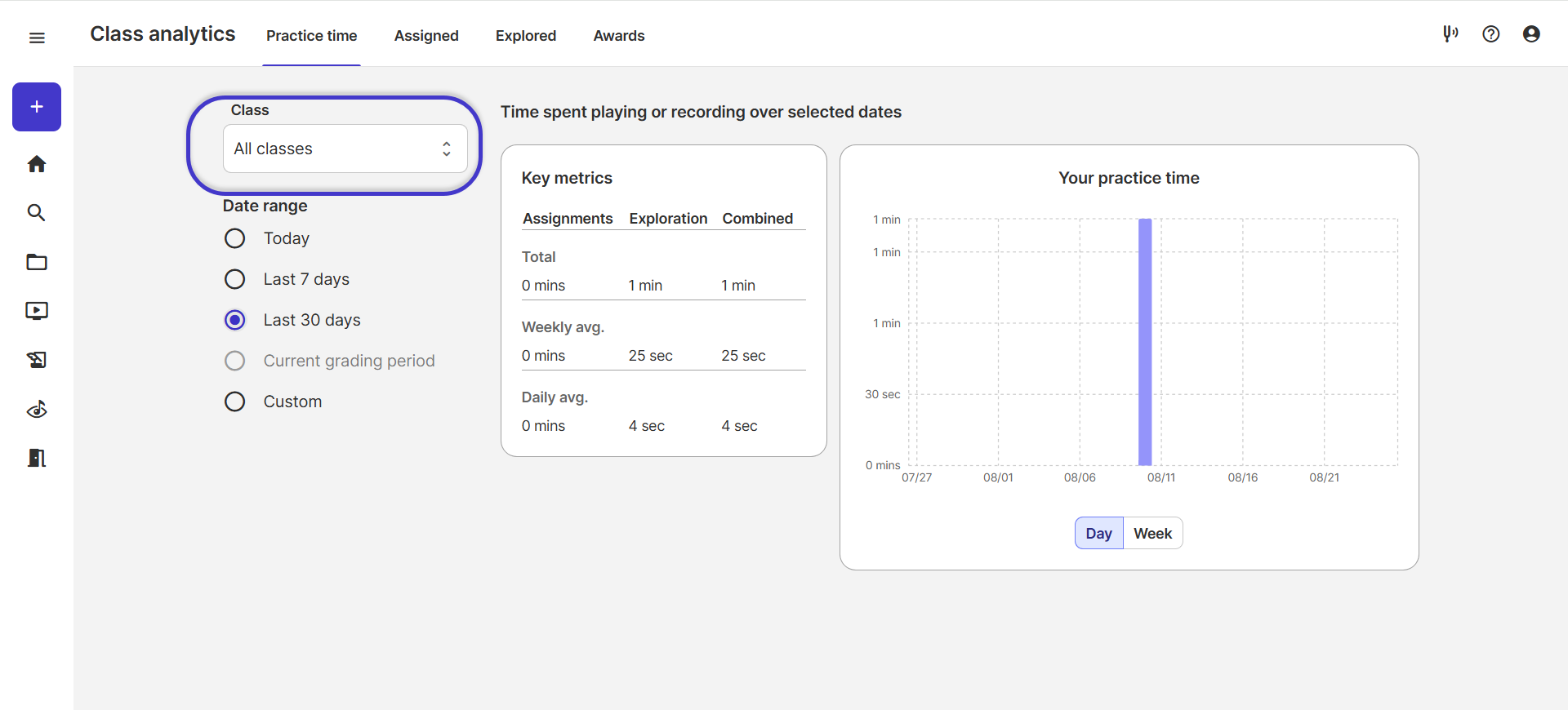
Task: Click the Class analytics page heading
Action: (x=163, y=34)
